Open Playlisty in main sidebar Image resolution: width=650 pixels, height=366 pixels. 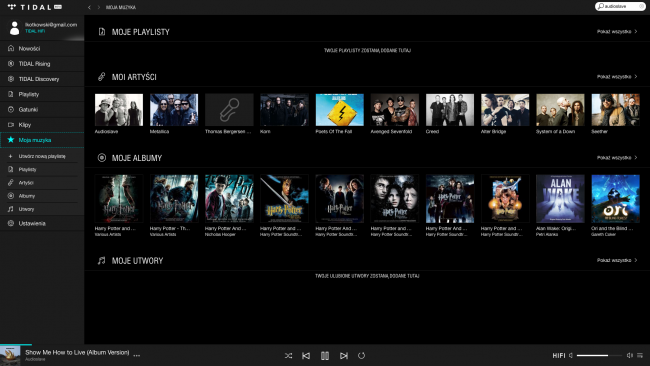coord(42,95)
